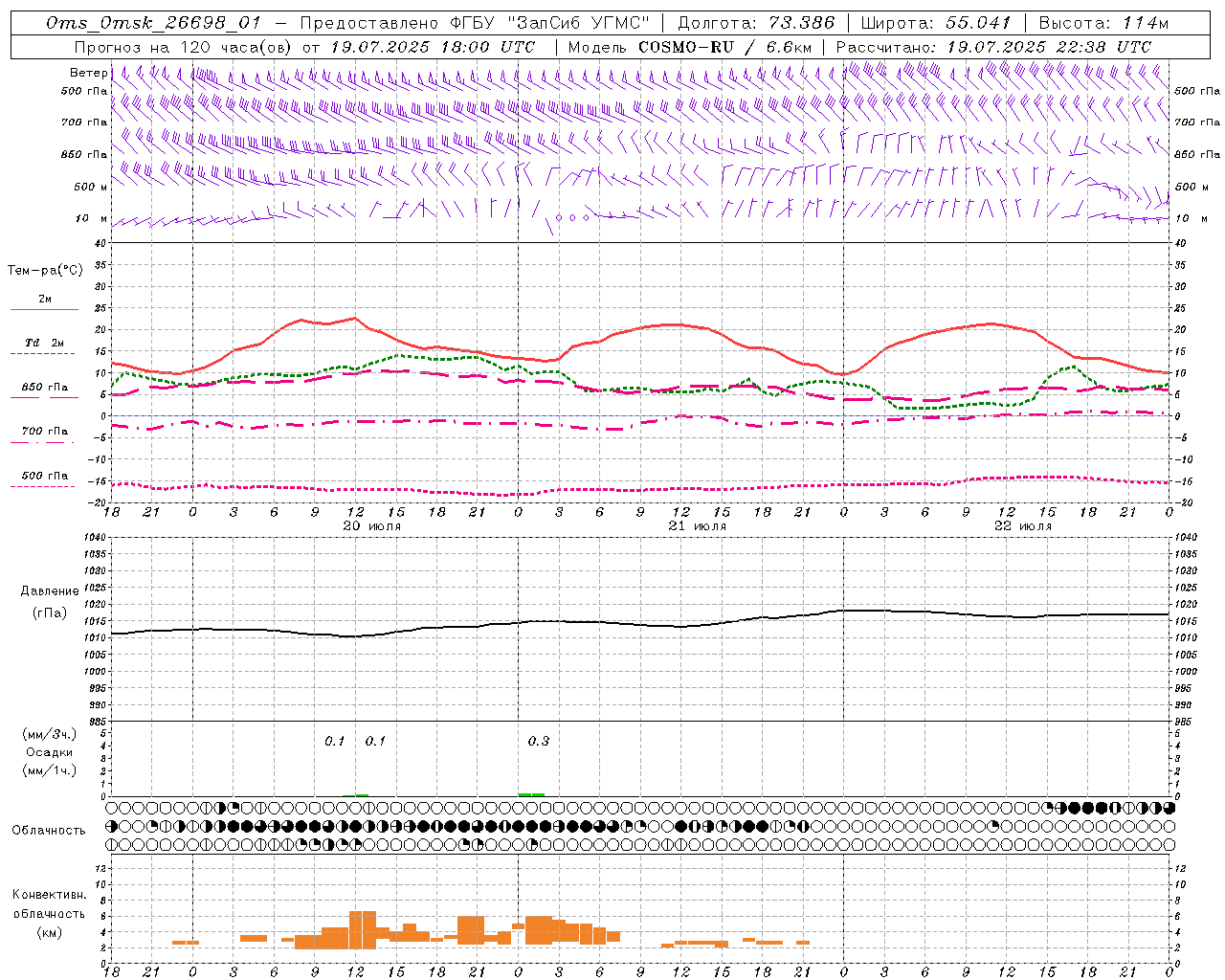Click the Конвективн. chart label
This screenshot has width=1225, height=980.
[49, 895]
